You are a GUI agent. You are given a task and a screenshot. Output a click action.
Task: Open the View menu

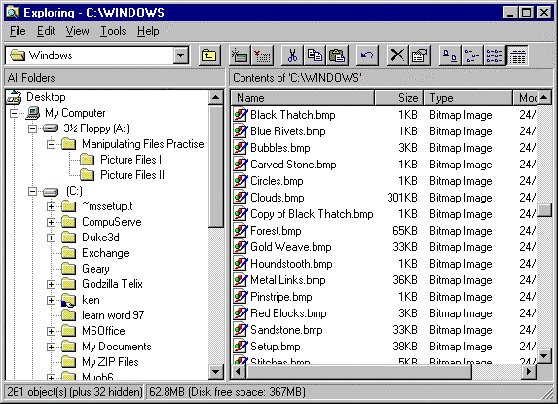coord(77,31)
